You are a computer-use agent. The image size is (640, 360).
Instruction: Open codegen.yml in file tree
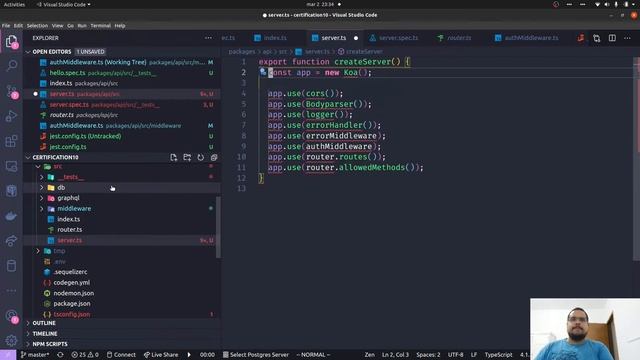pos(71,282)
